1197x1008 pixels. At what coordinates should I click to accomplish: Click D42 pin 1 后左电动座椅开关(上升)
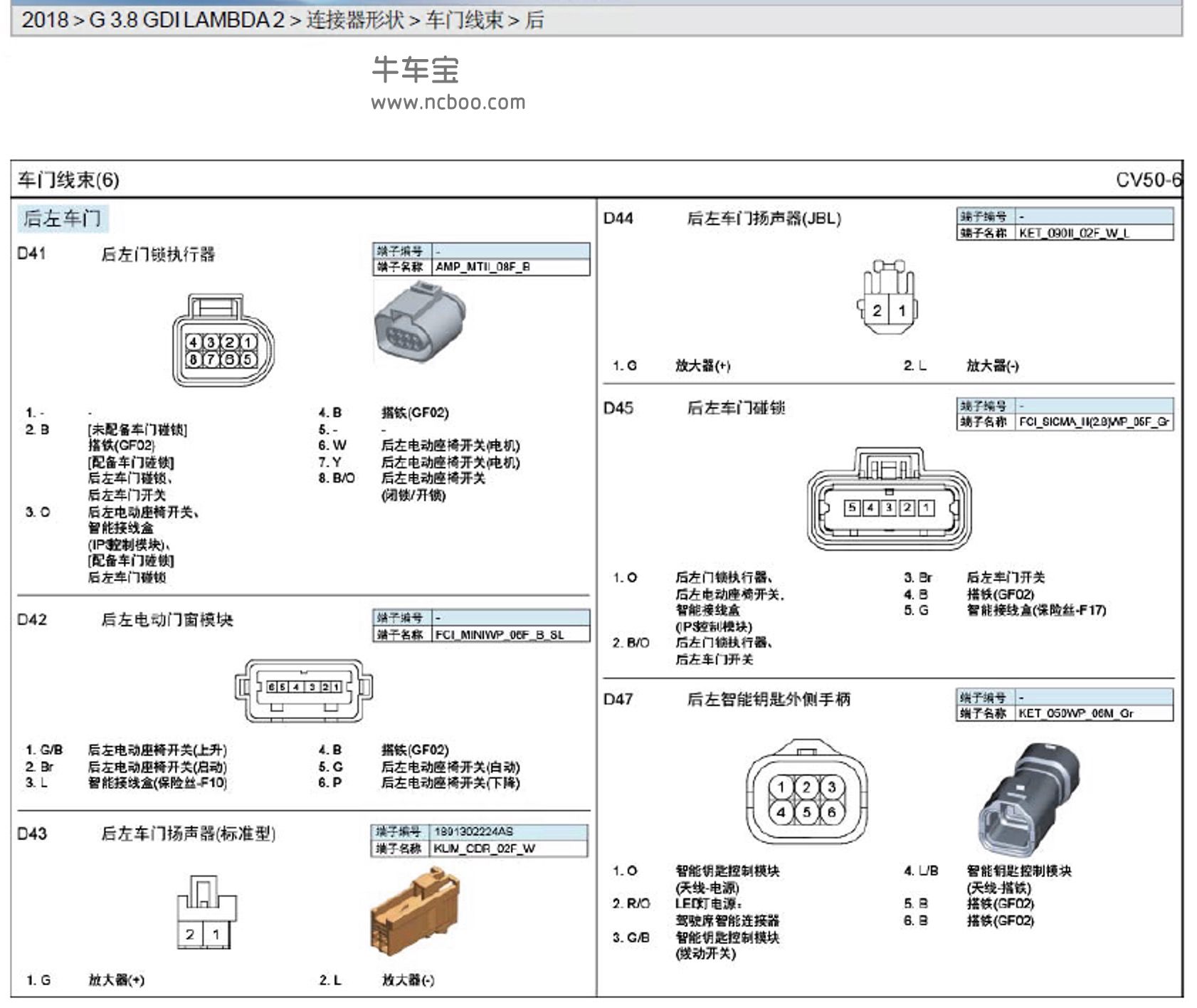[157, 750]
